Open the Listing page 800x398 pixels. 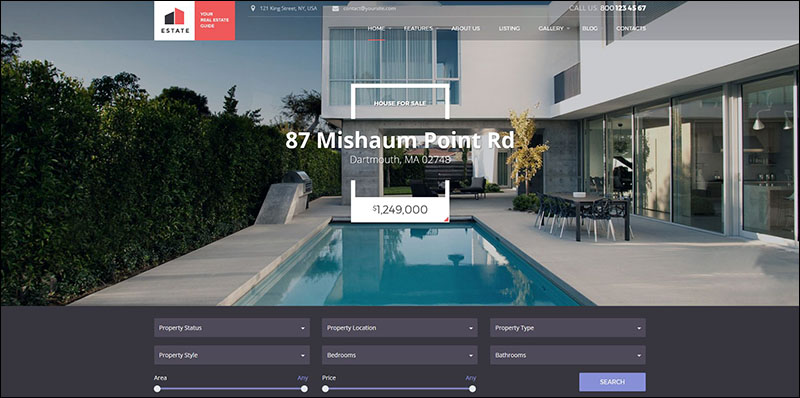click(x=509, y=29)
